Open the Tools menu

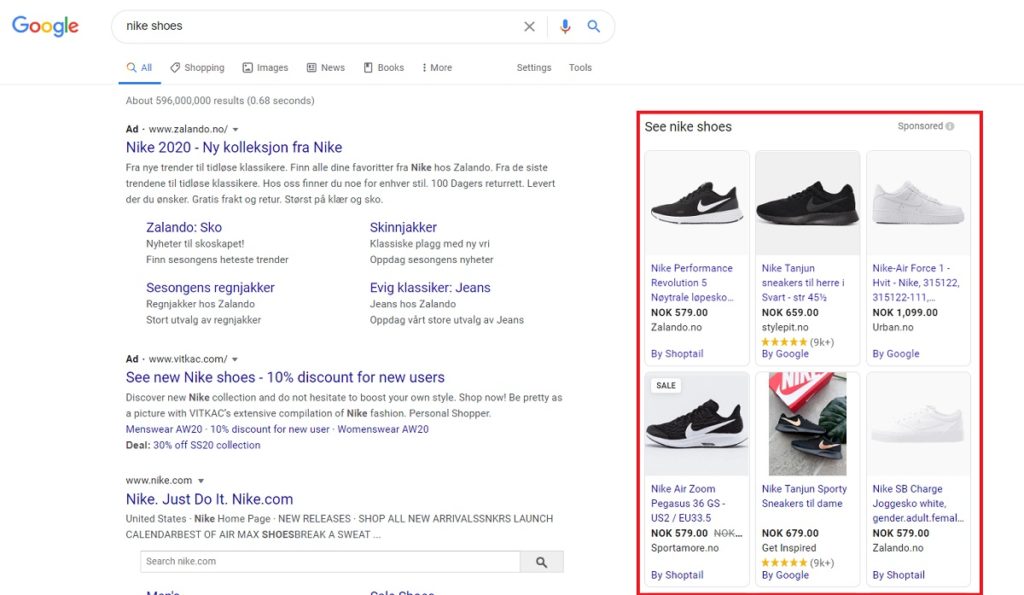580,67
